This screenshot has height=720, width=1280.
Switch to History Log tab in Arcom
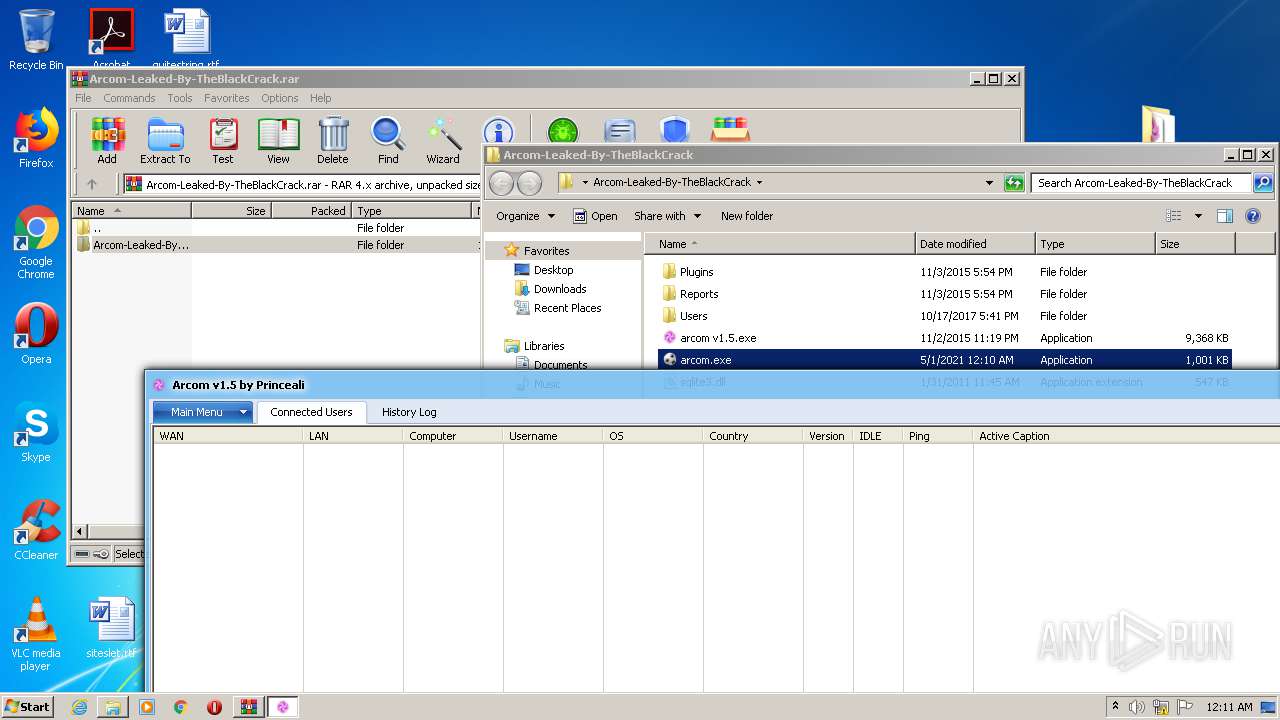tap(409, 412)
